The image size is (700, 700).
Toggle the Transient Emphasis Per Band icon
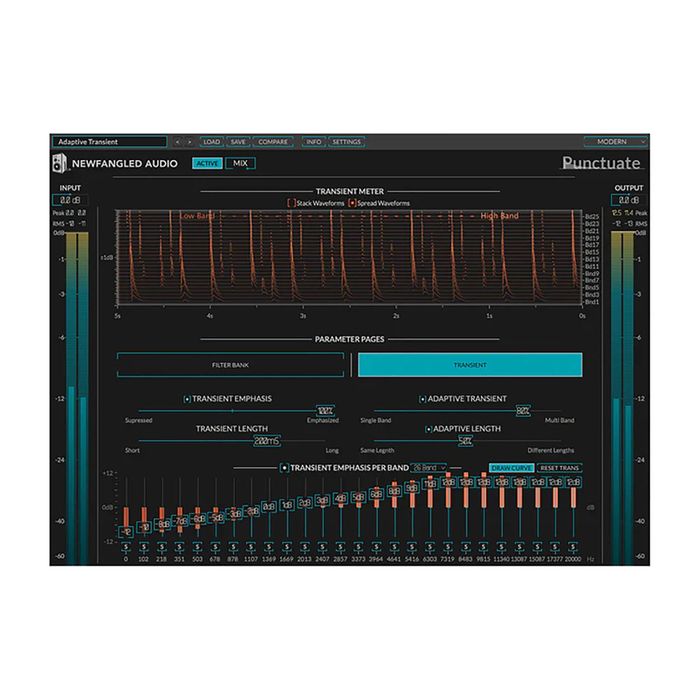(284, 467)
